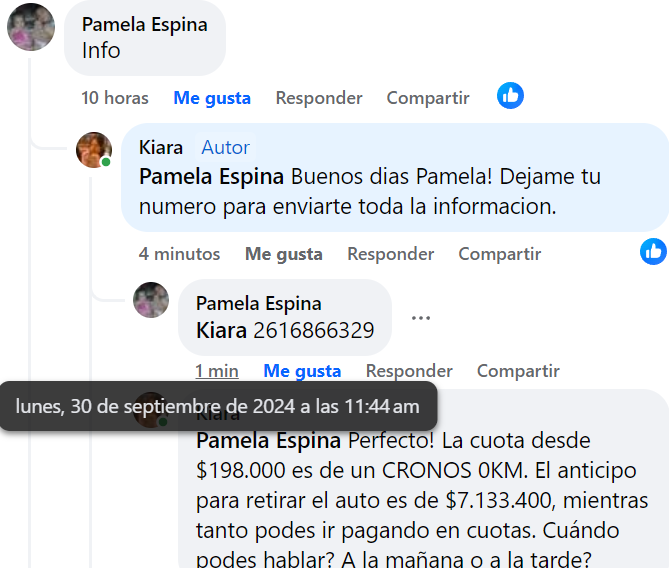Click the like reaction icon under Pamela's Info comment
Image resolution: width=669 pixels, height=568 pixels.
[x=510, y=96]
